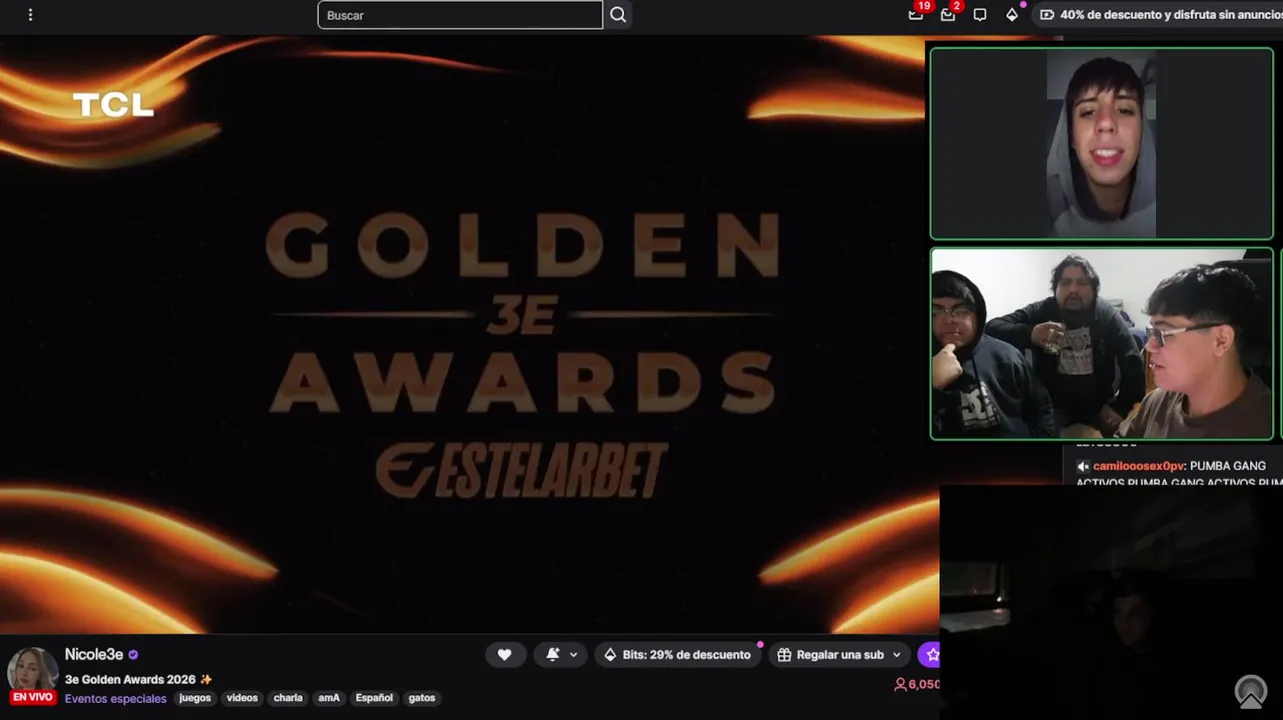Select the charla tag

(x=288, y=698)
